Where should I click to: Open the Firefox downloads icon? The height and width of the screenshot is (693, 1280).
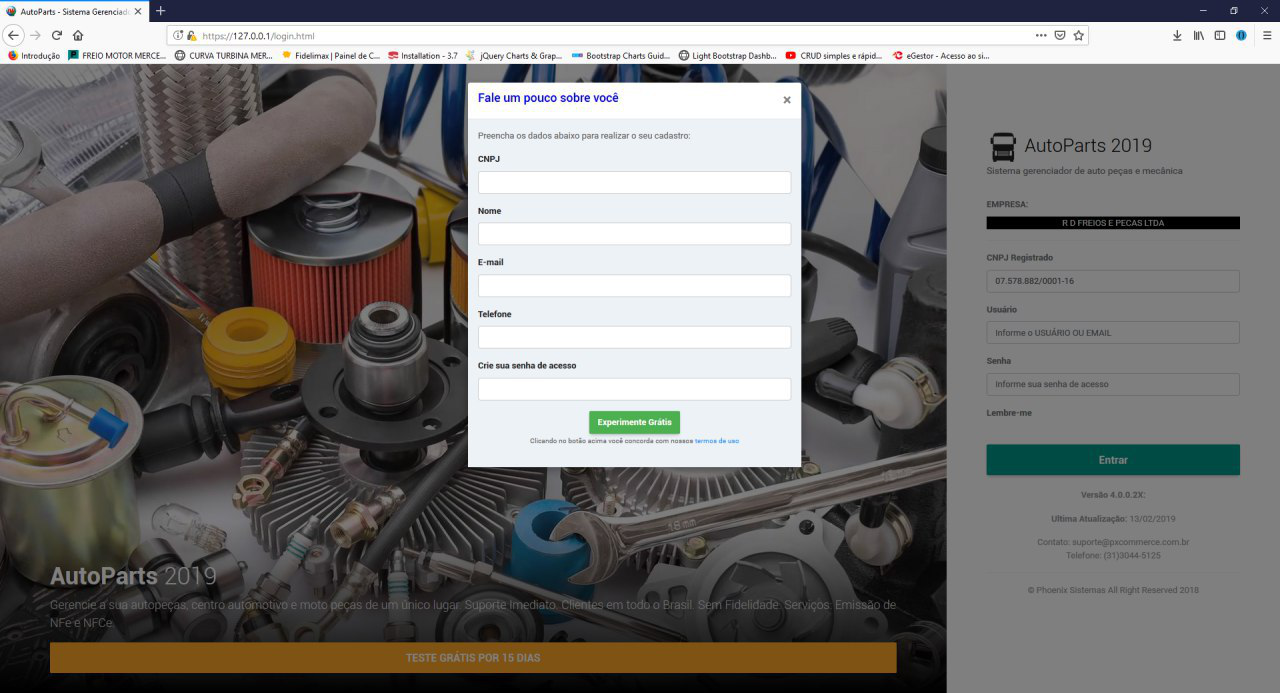(1177, 35)
